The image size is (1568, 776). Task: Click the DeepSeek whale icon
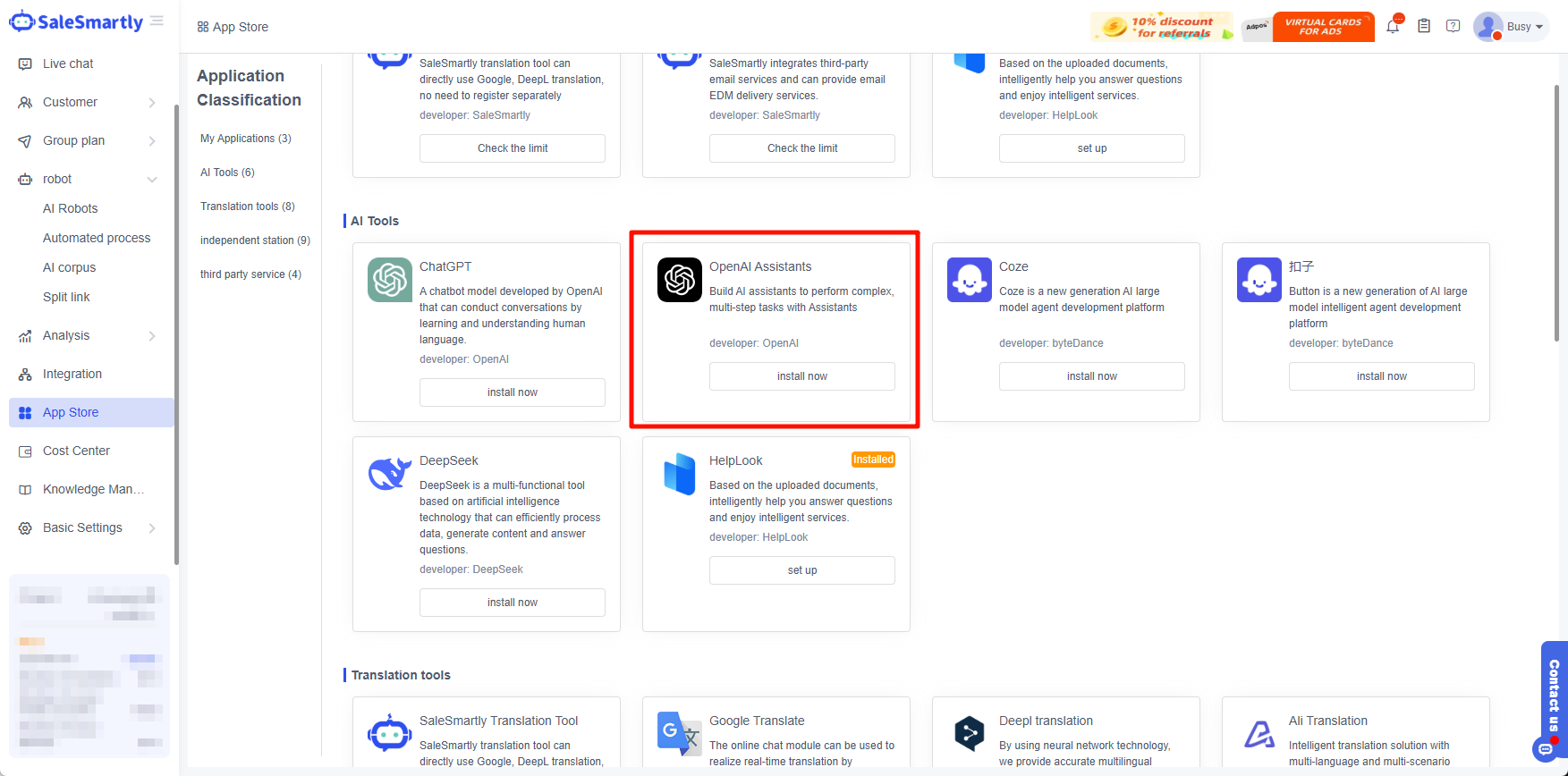(390, 474)
